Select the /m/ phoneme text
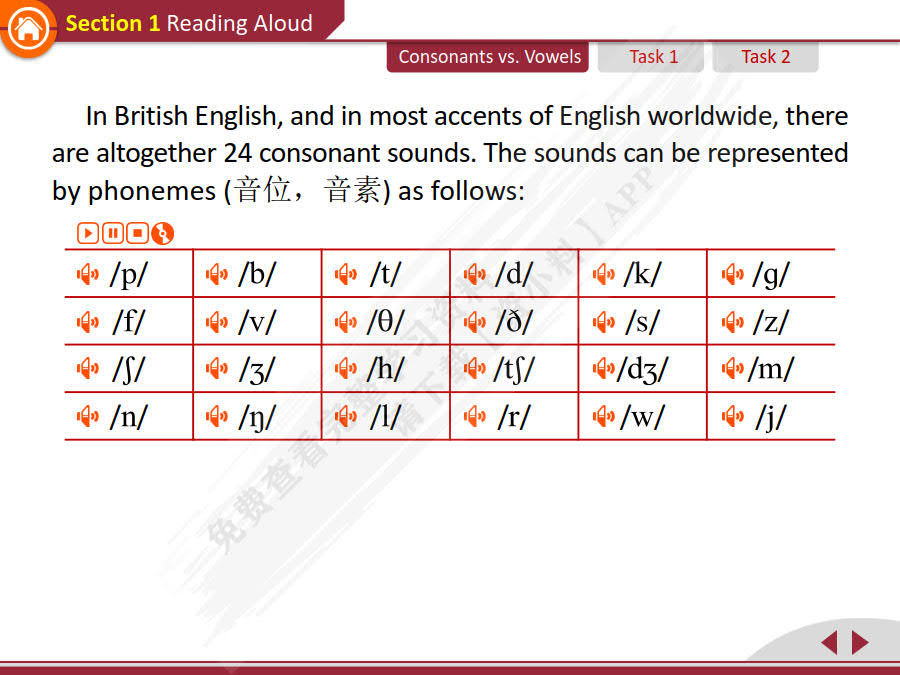Image resolution: width=900 pixels, height=675 pixels. coord(771,369)
